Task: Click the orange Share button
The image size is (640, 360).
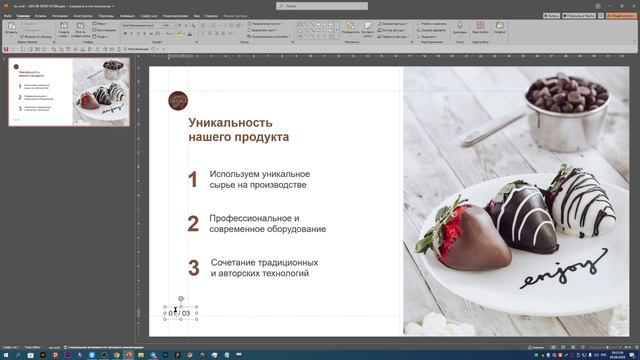Action: pos(621,16)
